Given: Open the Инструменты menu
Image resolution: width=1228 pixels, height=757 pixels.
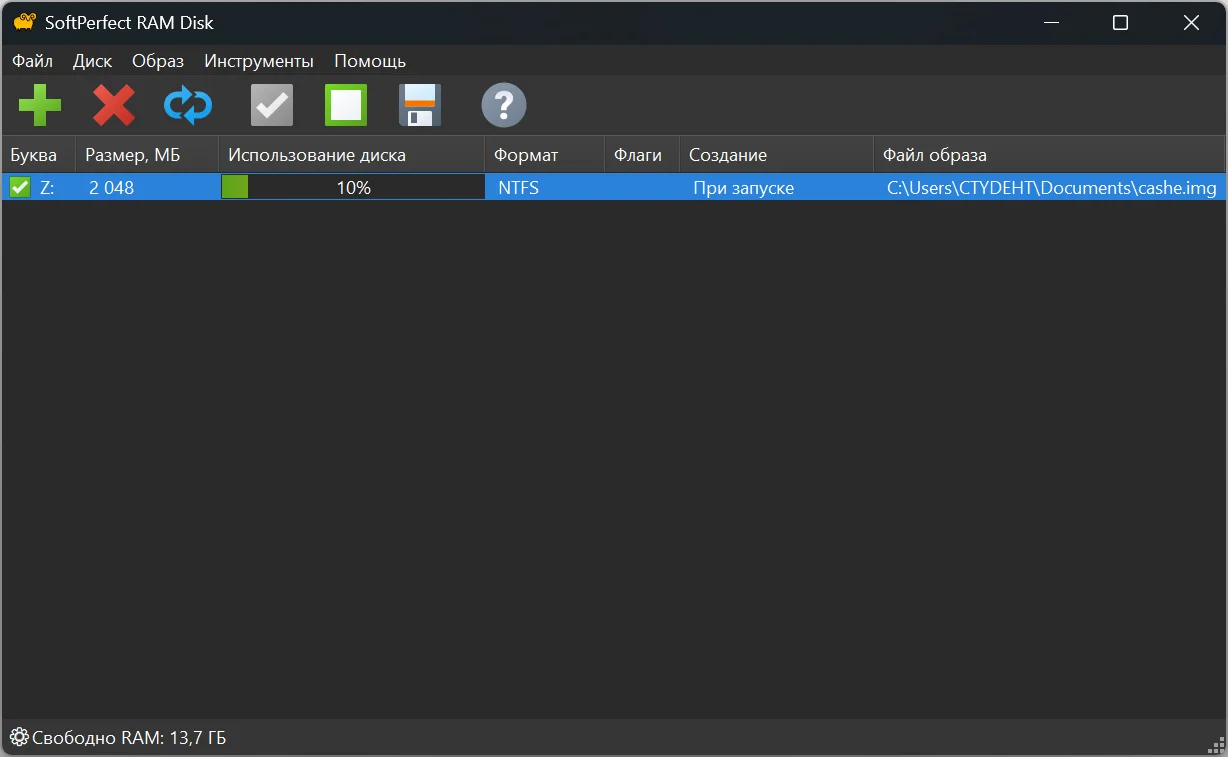Looking at the screenshot, I should click(x=259, y=61).
